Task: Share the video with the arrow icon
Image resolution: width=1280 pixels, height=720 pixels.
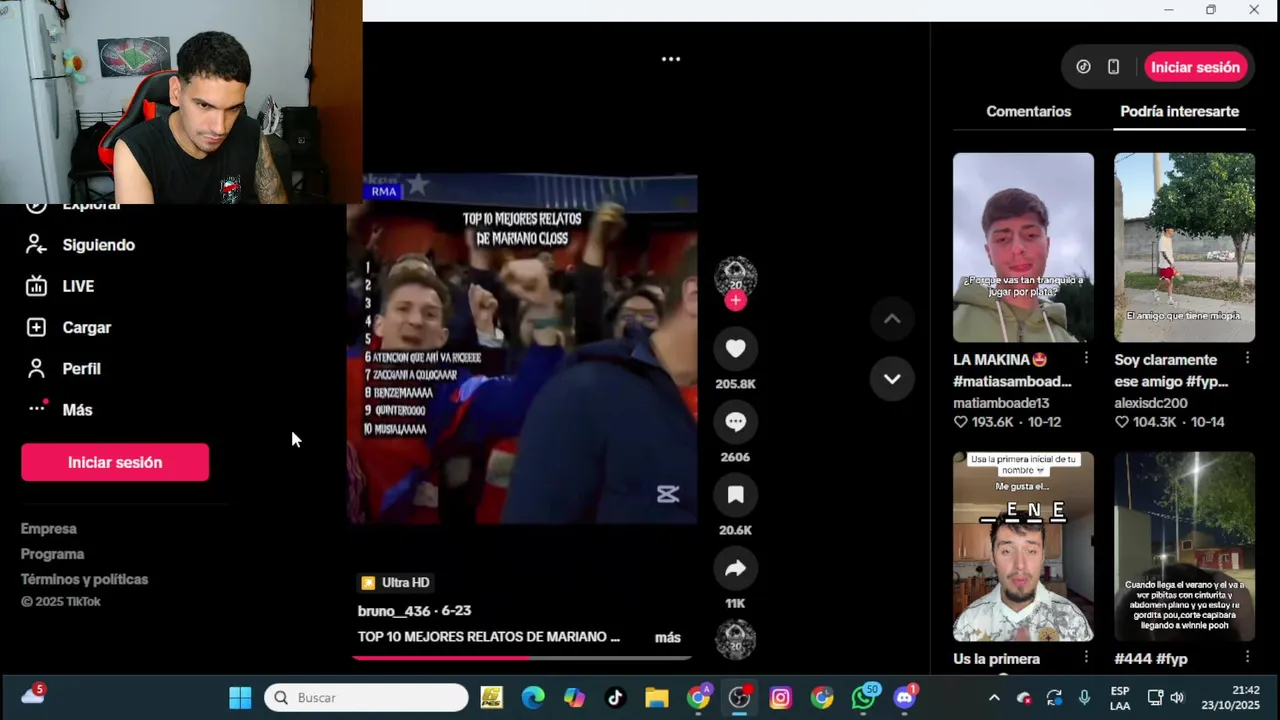Action: (735, 568)
